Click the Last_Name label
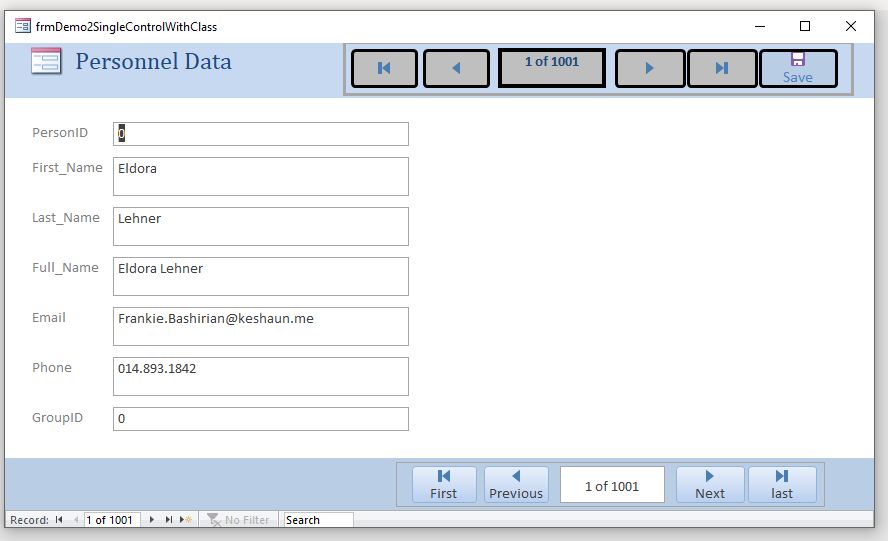Screen dimensions: 888x541 (66, 218)
